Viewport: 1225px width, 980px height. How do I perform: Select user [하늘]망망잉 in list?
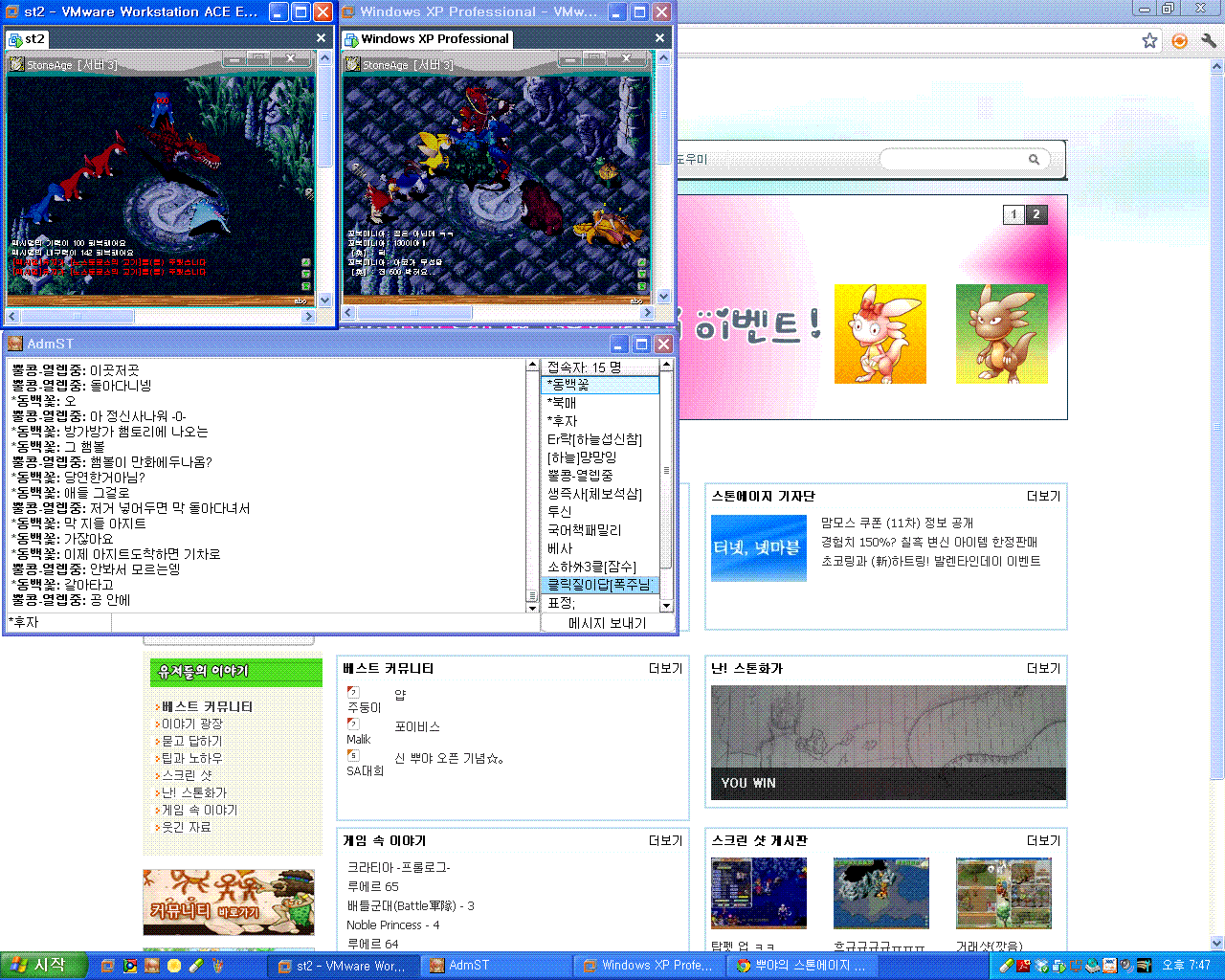[x=600, y=457]
